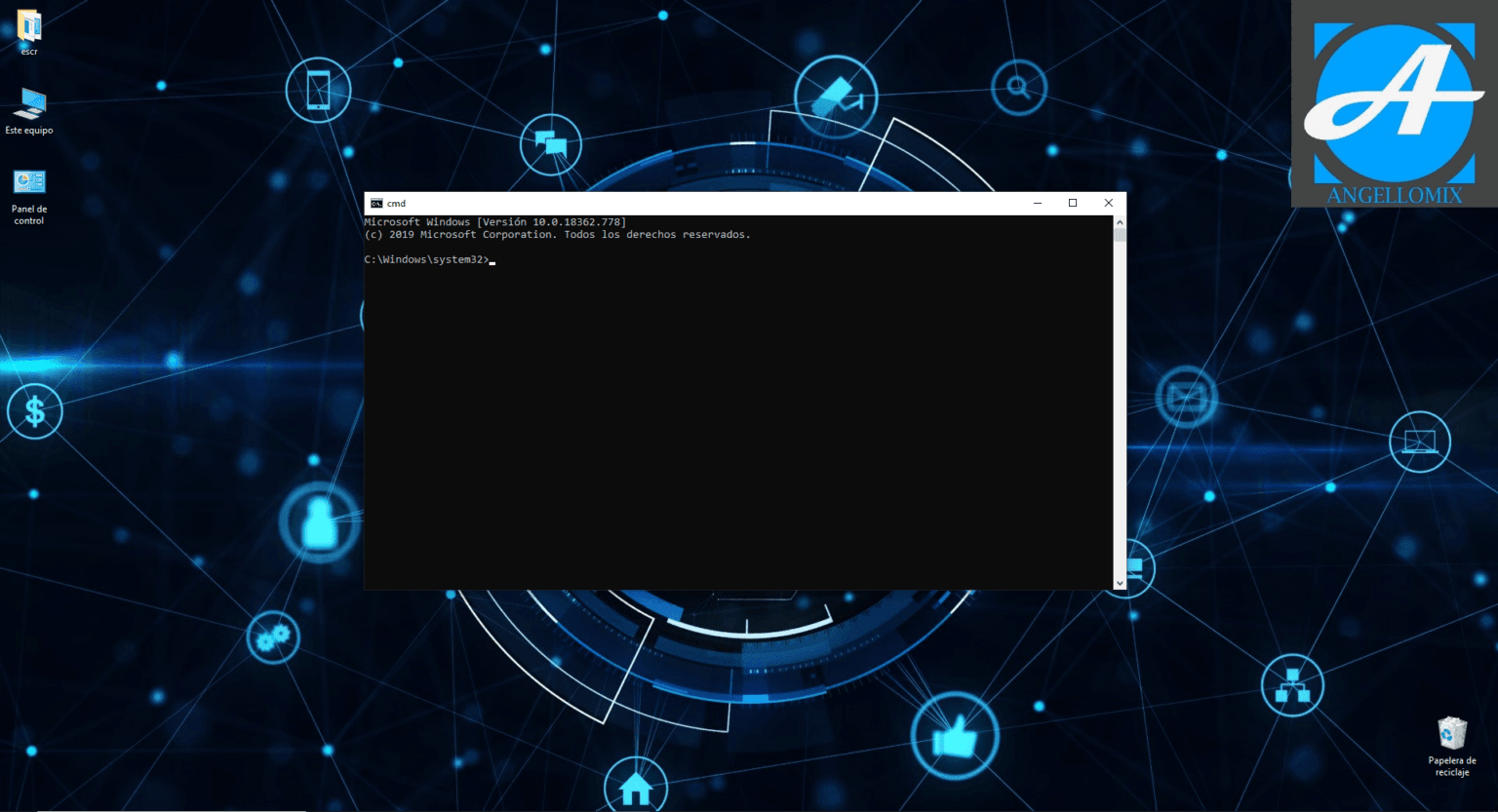Select the dollar sign wallpaper icon

tap(35, 410)
